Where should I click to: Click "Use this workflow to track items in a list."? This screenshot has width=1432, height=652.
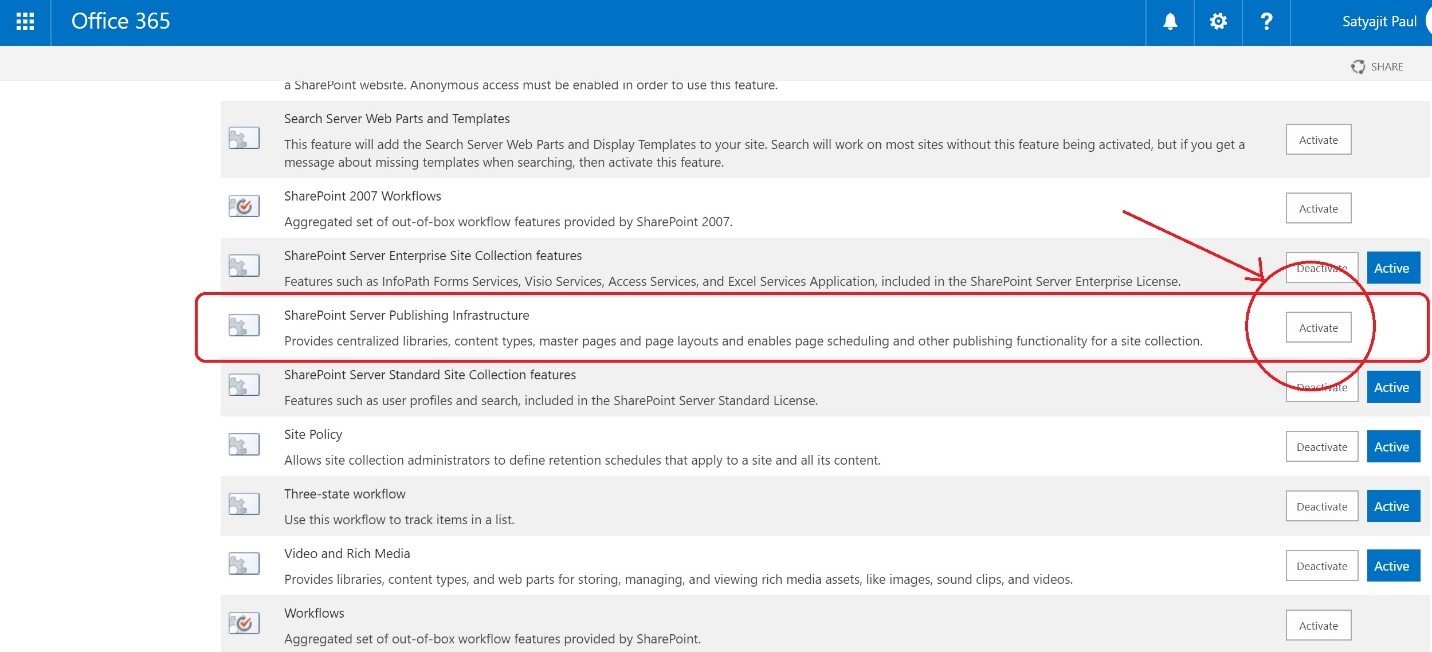(x=399, y=520)
